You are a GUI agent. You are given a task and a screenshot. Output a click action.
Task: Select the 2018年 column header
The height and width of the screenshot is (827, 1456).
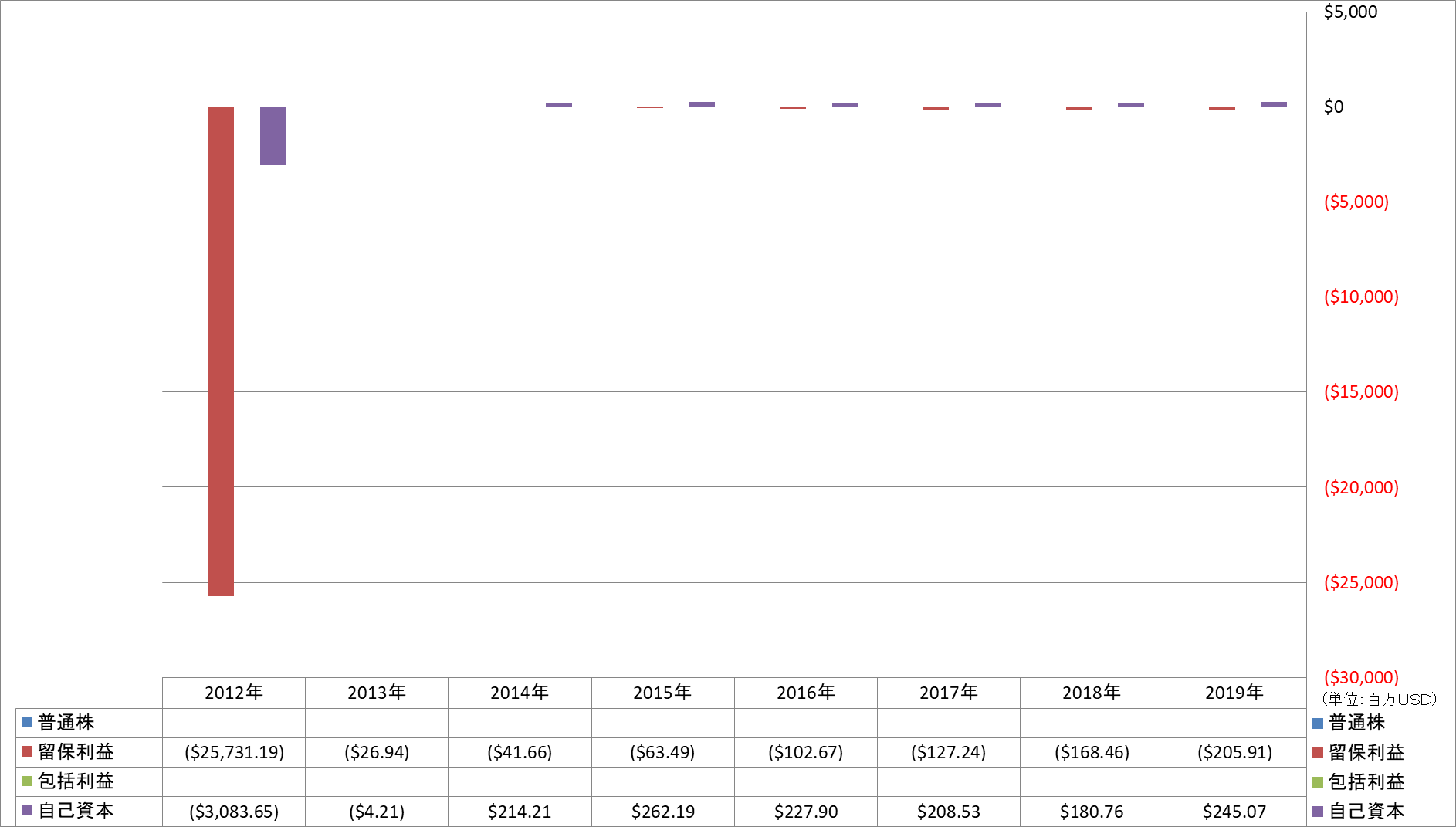[1092, 693]
